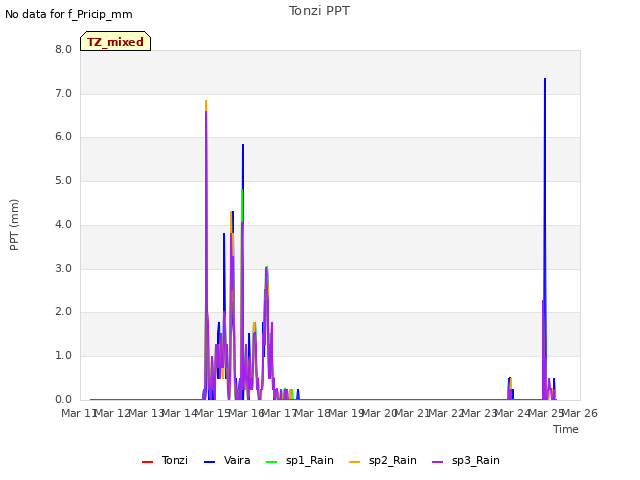Screen dimensions: 640x480
Task: Click the Mar 20 x-axis date label
Action: pyautogui.click(x=379, y=413)
